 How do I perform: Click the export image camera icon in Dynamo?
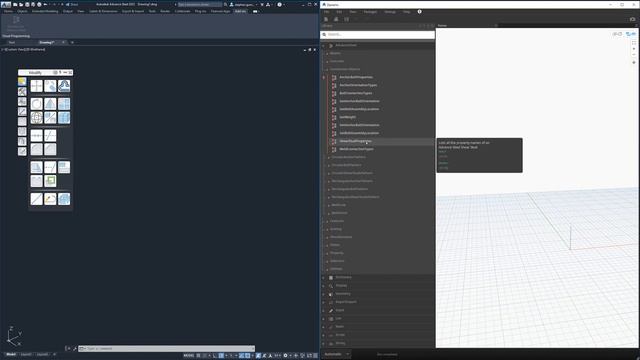coord(632,19)
